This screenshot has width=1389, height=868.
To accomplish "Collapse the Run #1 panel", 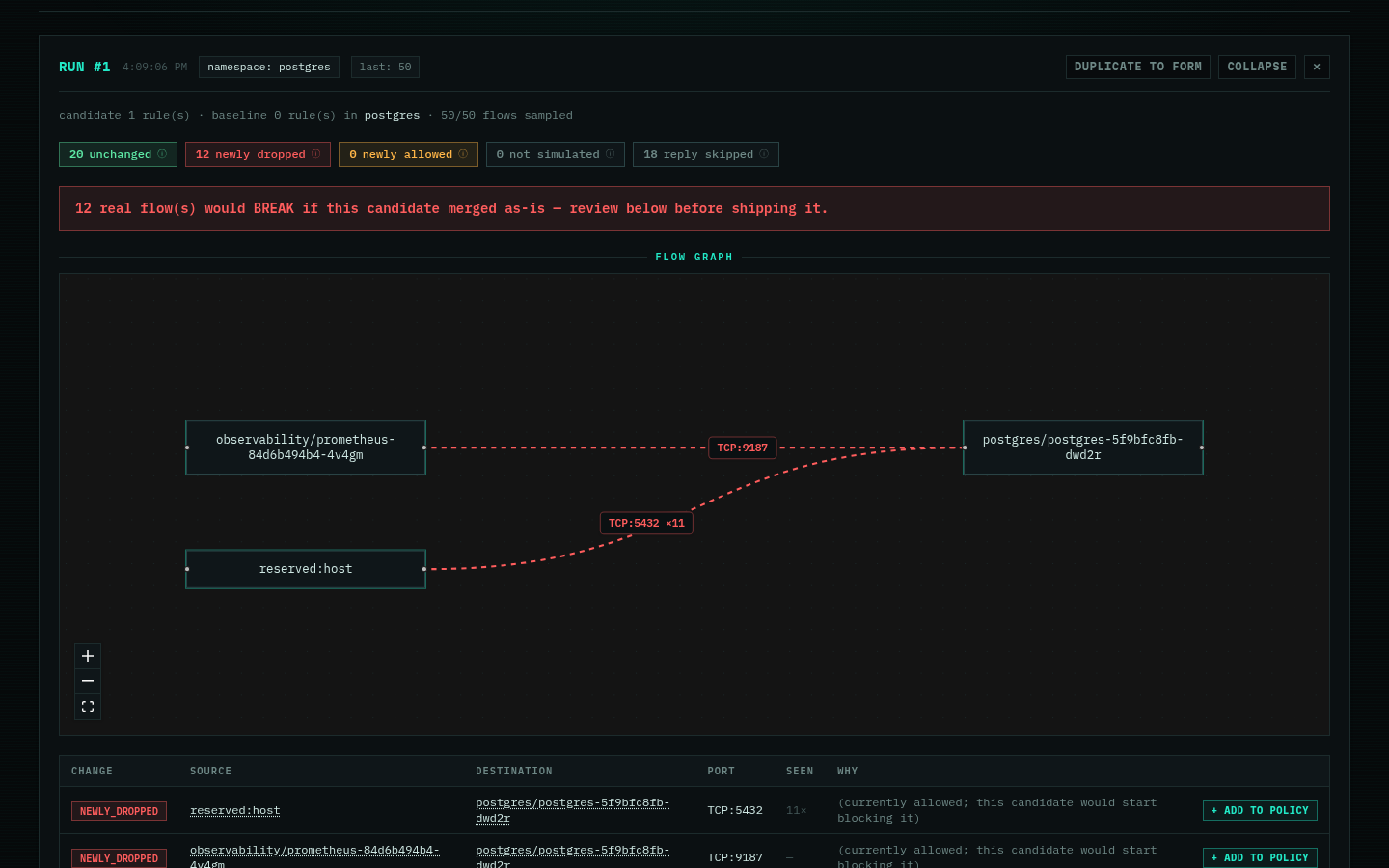I will tap(1257, 67).
